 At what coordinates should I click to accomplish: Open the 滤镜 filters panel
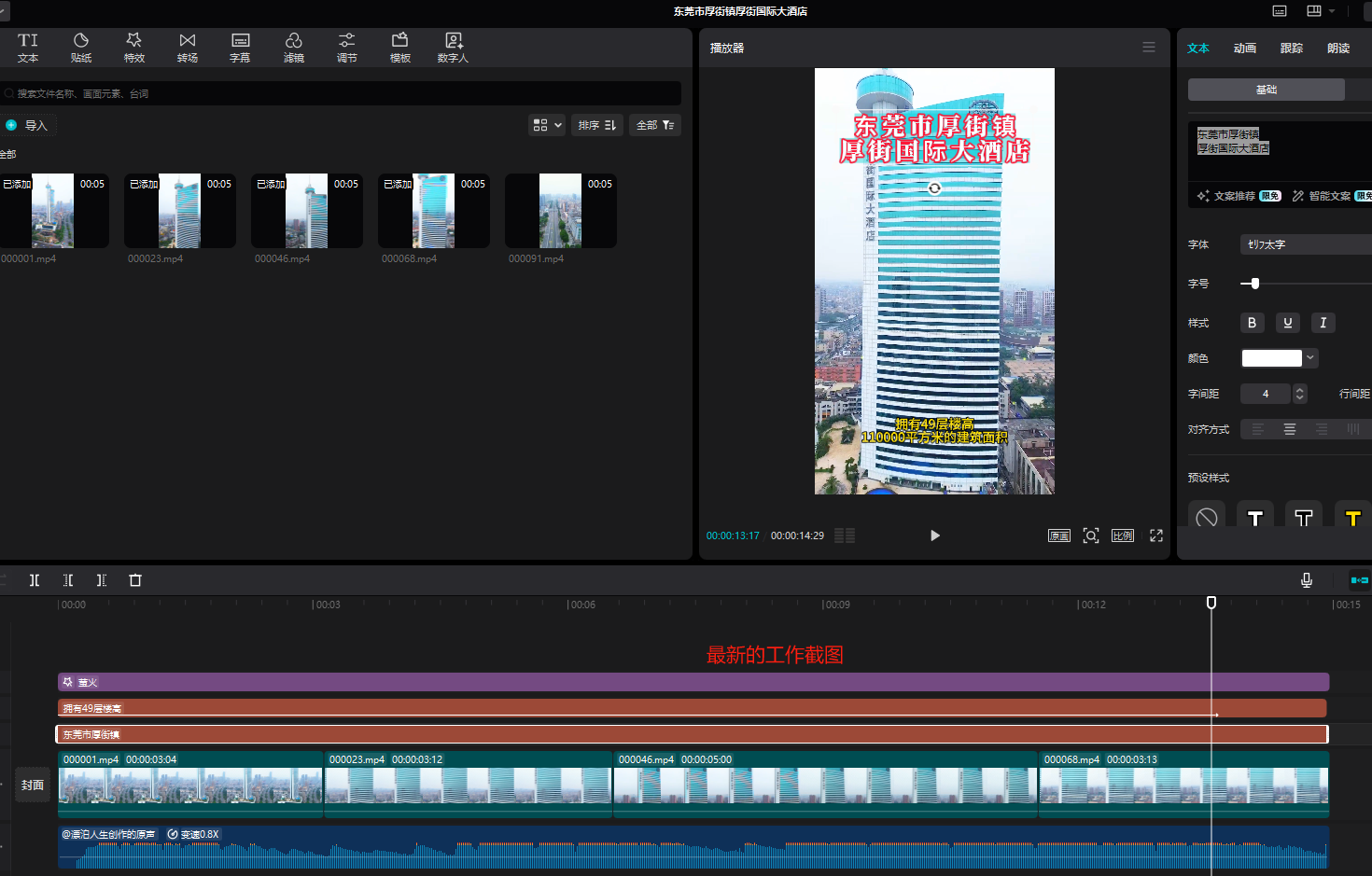(294, 48)
